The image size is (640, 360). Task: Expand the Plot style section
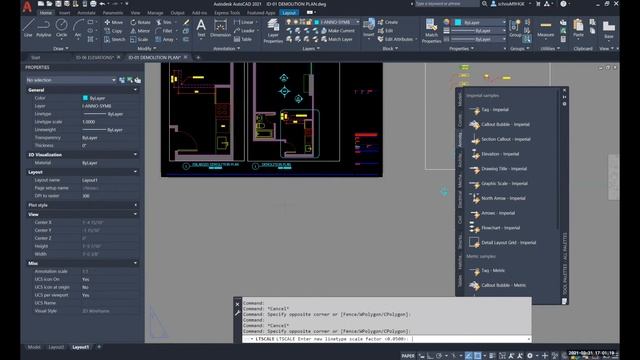136,205
